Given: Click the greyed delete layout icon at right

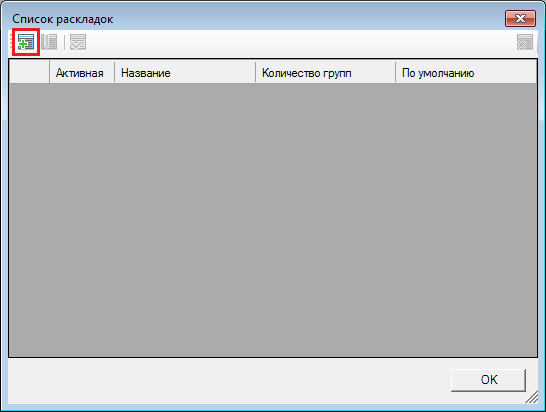Looking at the screenshot, I should point(525,42).
